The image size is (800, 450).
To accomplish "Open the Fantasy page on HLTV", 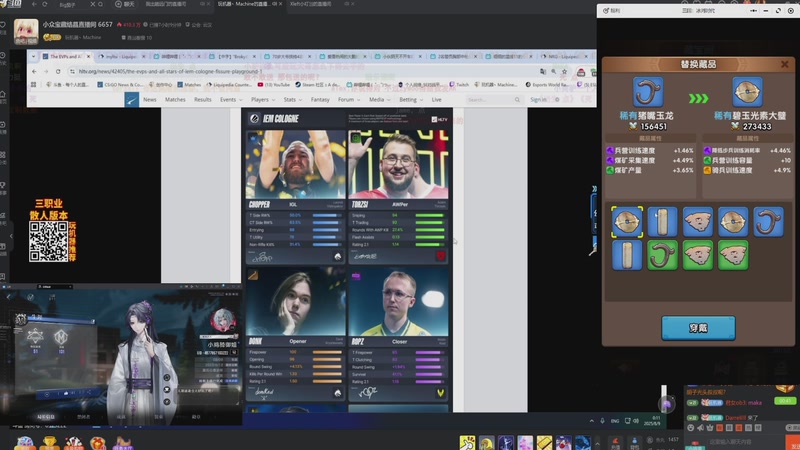I will 320,99.
